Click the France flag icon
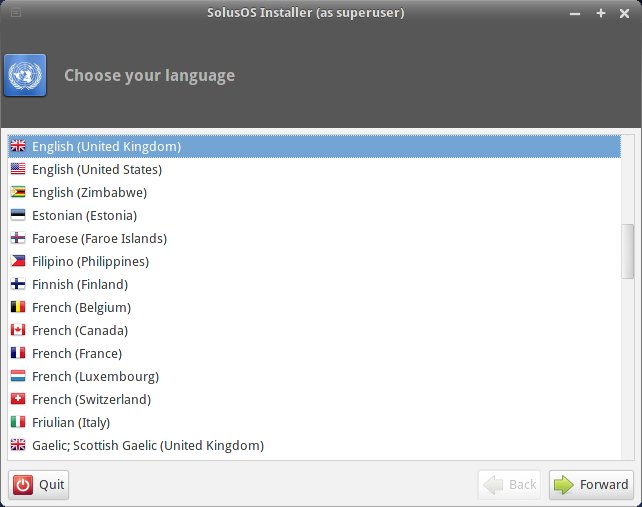The image size is (642, 507). click(x=18, y=353)
